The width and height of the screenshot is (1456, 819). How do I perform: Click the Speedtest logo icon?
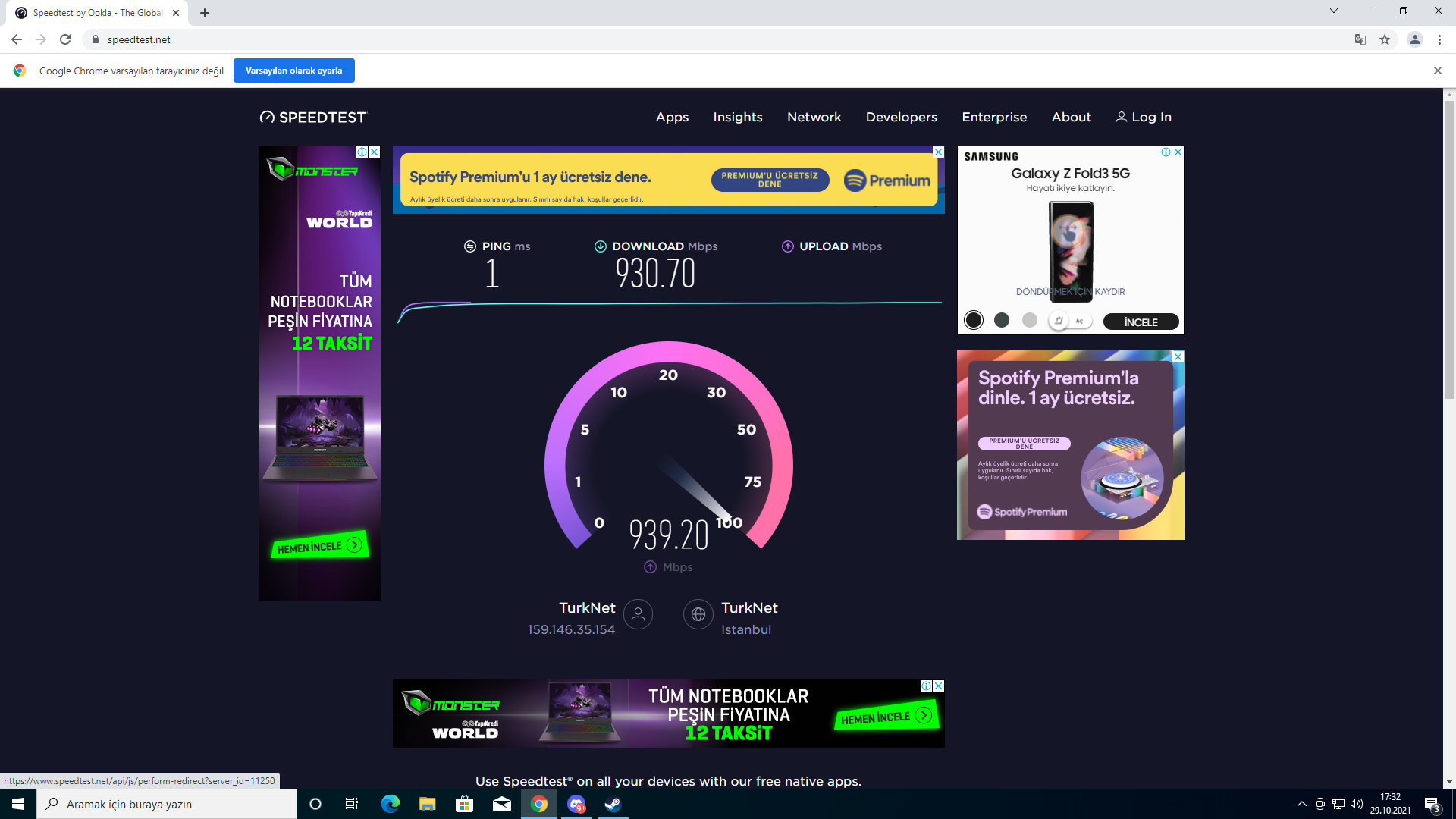coord(267,117)
